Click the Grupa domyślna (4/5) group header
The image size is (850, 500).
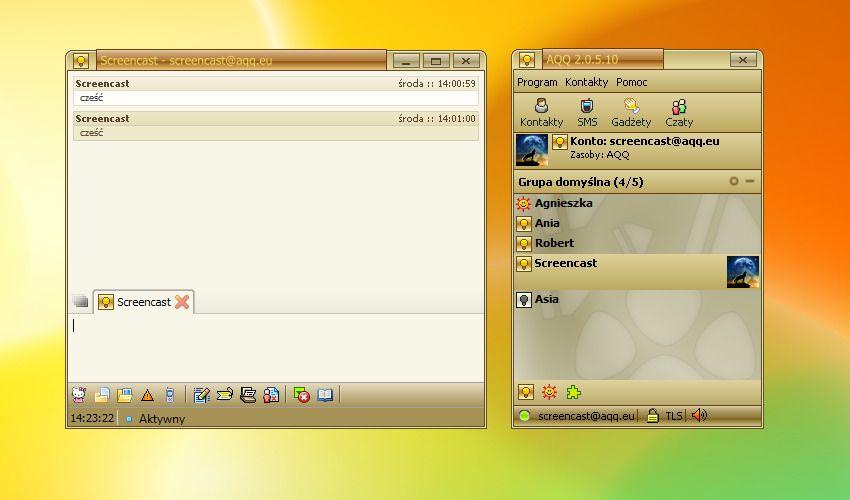coord(637,182)
